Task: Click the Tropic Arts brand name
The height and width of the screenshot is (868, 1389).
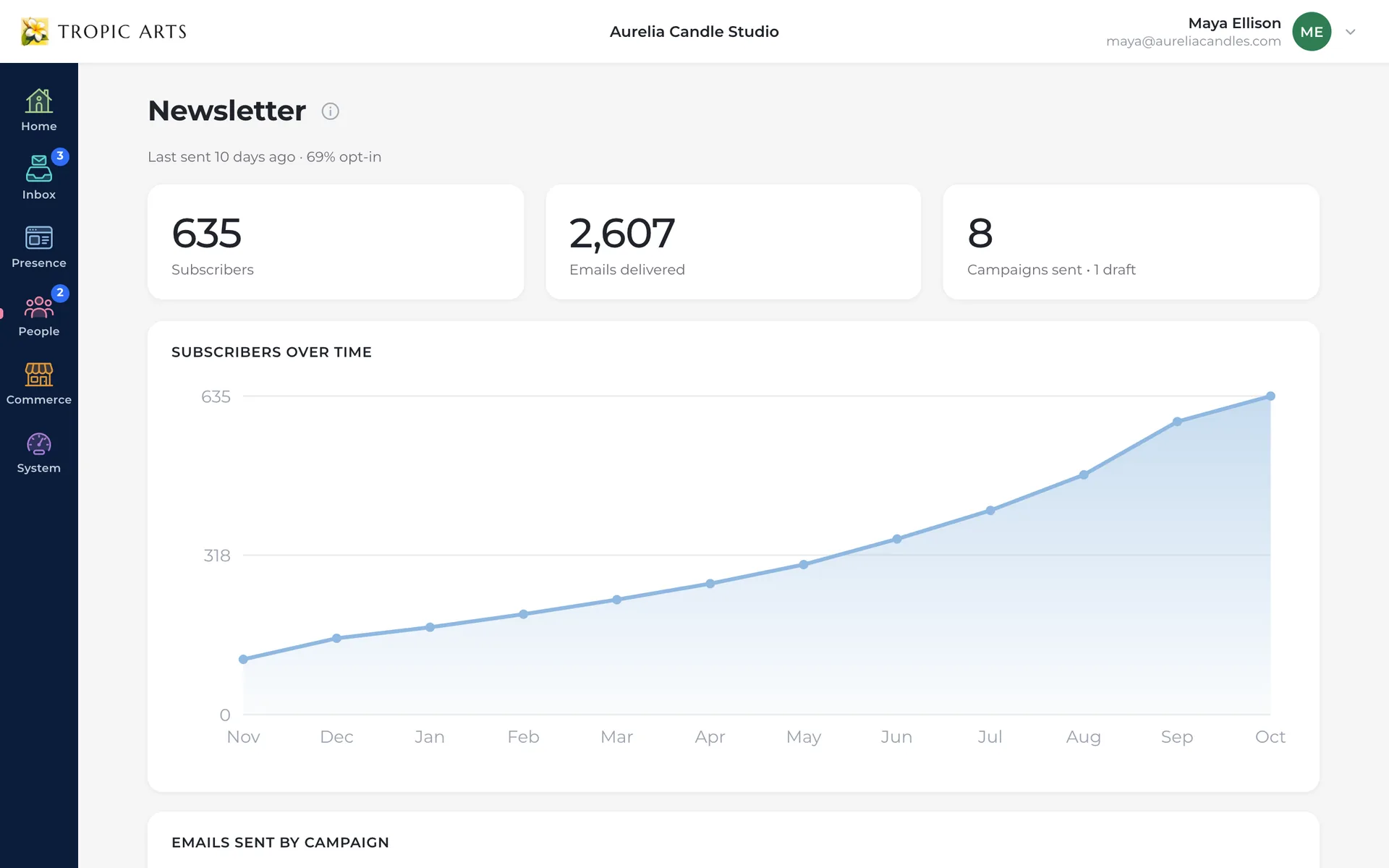Action: coord(122,32)
